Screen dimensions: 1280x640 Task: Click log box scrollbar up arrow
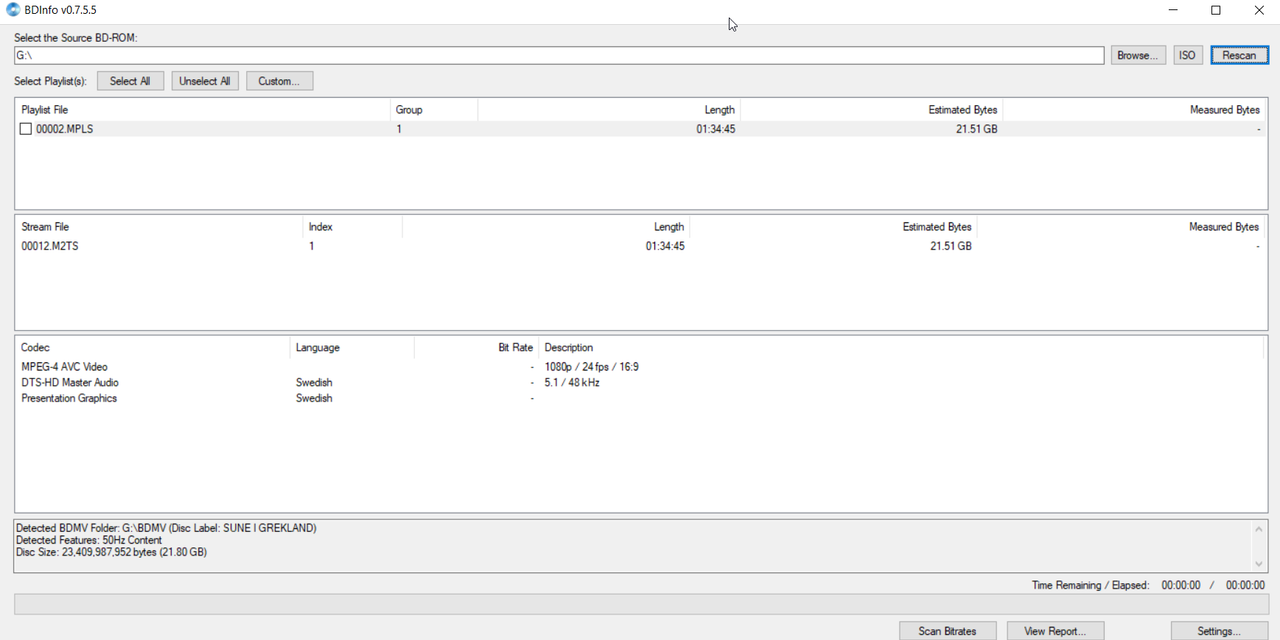click(x=1259, y=528)
